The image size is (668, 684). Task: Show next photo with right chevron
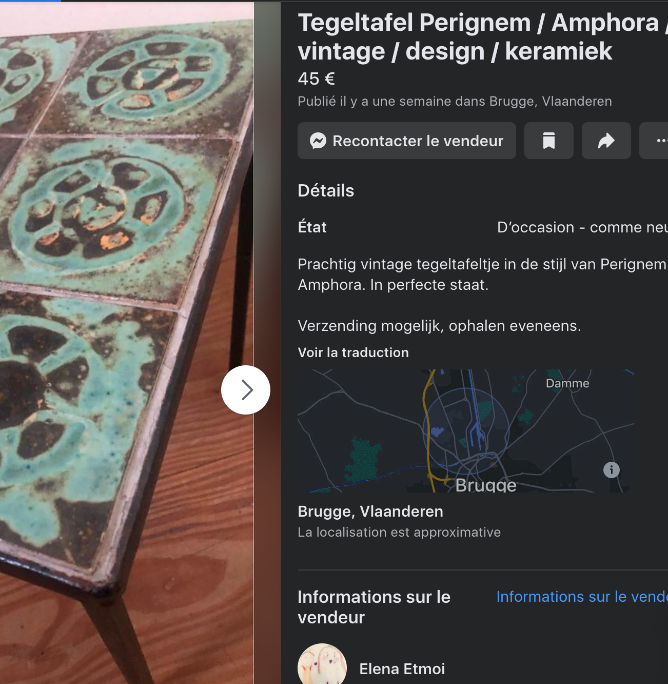[x=246, y=390]
